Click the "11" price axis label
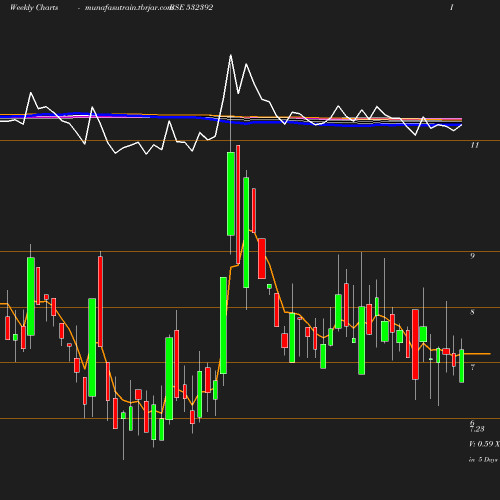The width and height of the screenshot is (500, 500). pyautogui.click(x=474, y=145)
